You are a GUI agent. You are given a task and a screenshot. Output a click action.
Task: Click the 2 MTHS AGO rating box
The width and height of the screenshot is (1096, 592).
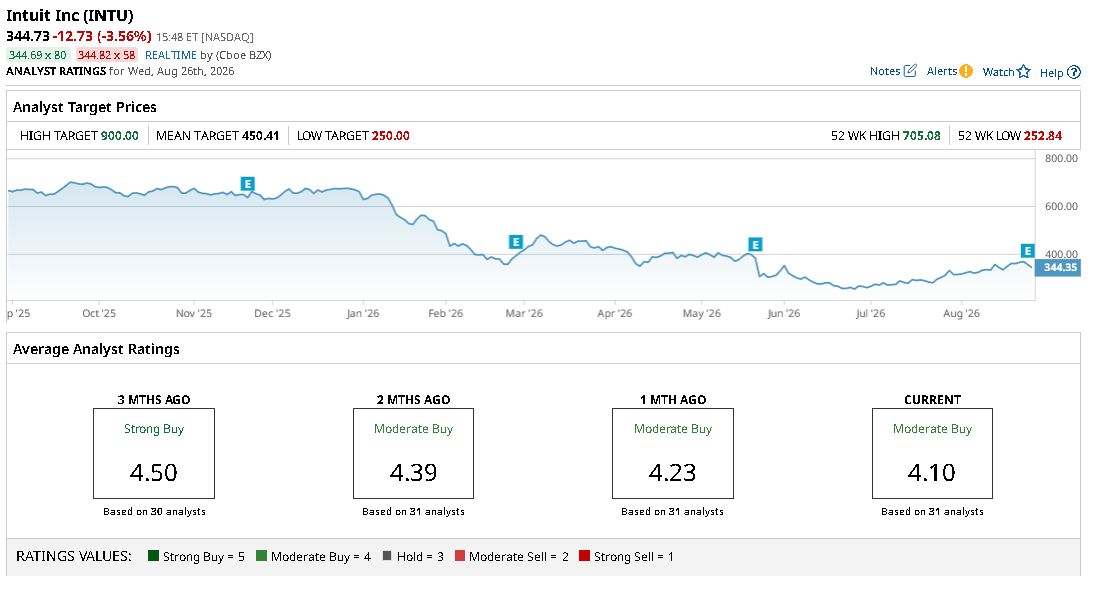coord(413,453)
